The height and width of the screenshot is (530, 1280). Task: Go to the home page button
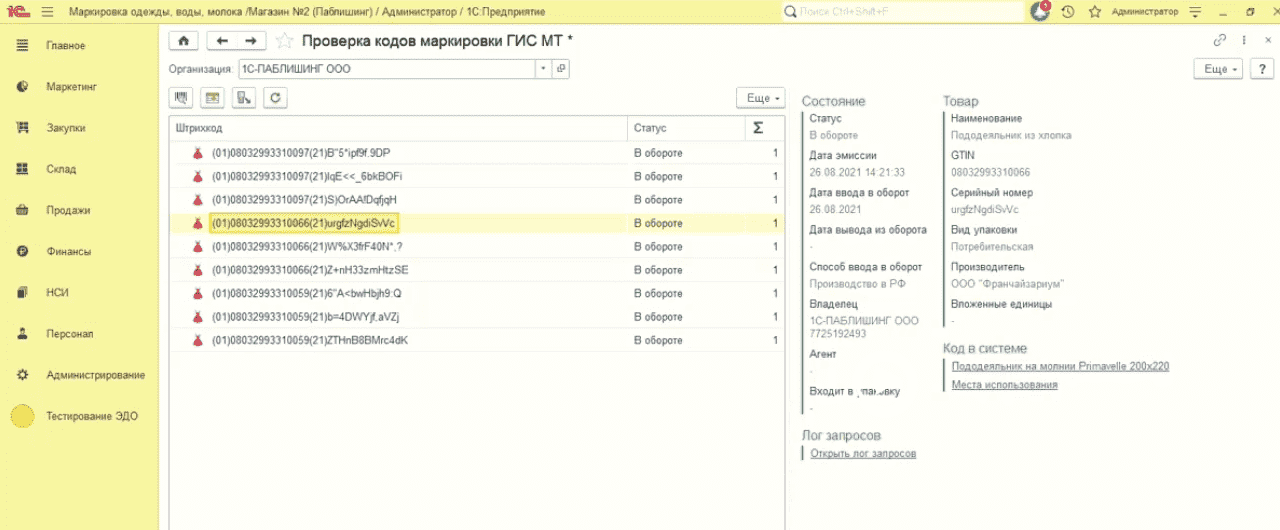tap(182, 41)
